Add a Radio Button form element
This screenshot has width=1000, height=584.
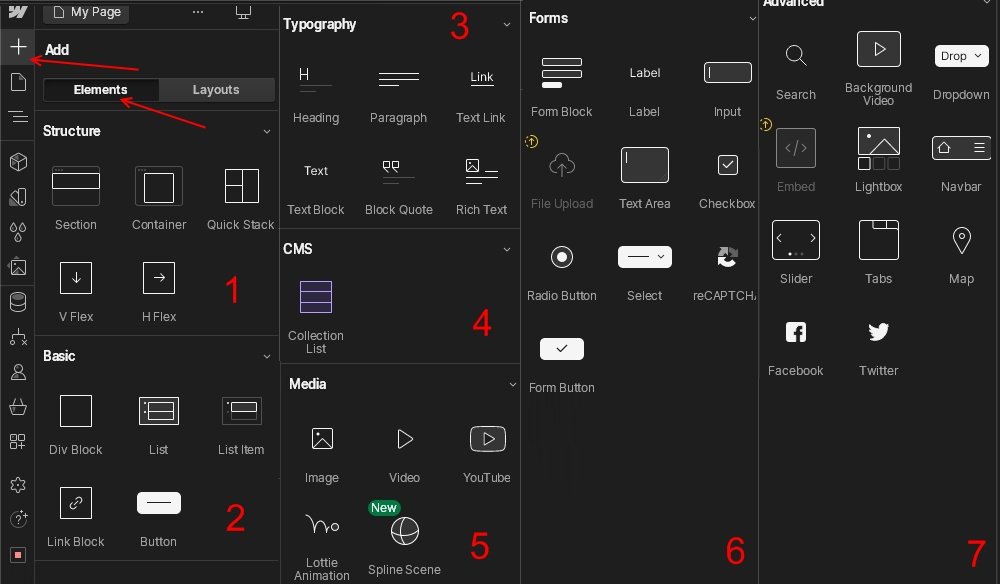pos(562,257)
